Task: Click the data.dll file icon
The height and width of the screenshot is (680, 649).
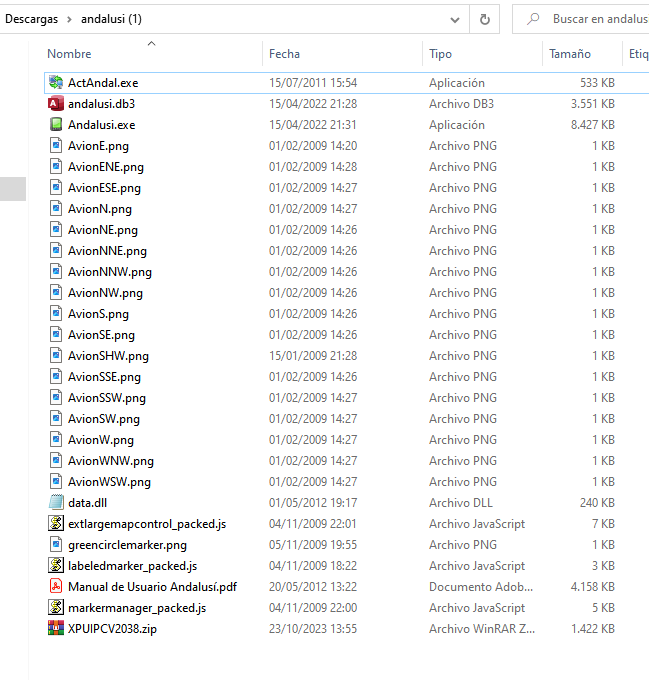Action: (55, 503)
